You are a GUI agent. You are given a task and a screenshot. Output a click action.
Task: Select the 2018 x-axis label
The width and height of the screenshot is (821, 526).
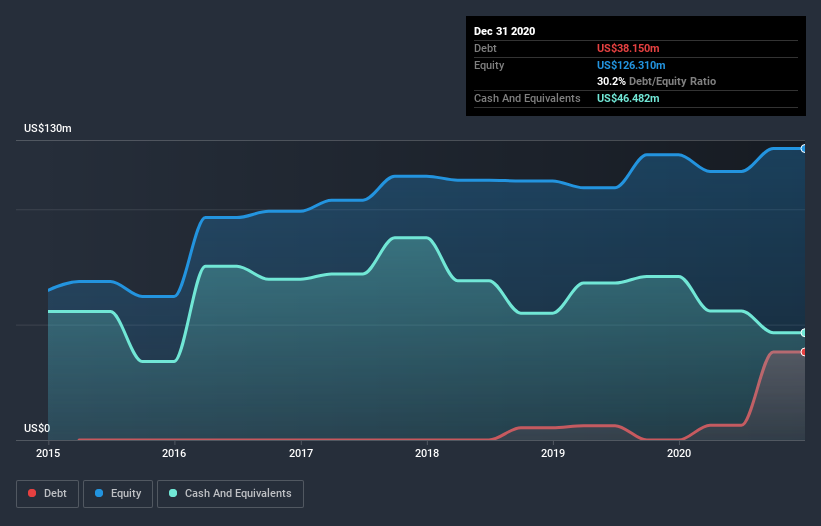tap(427, 453)
